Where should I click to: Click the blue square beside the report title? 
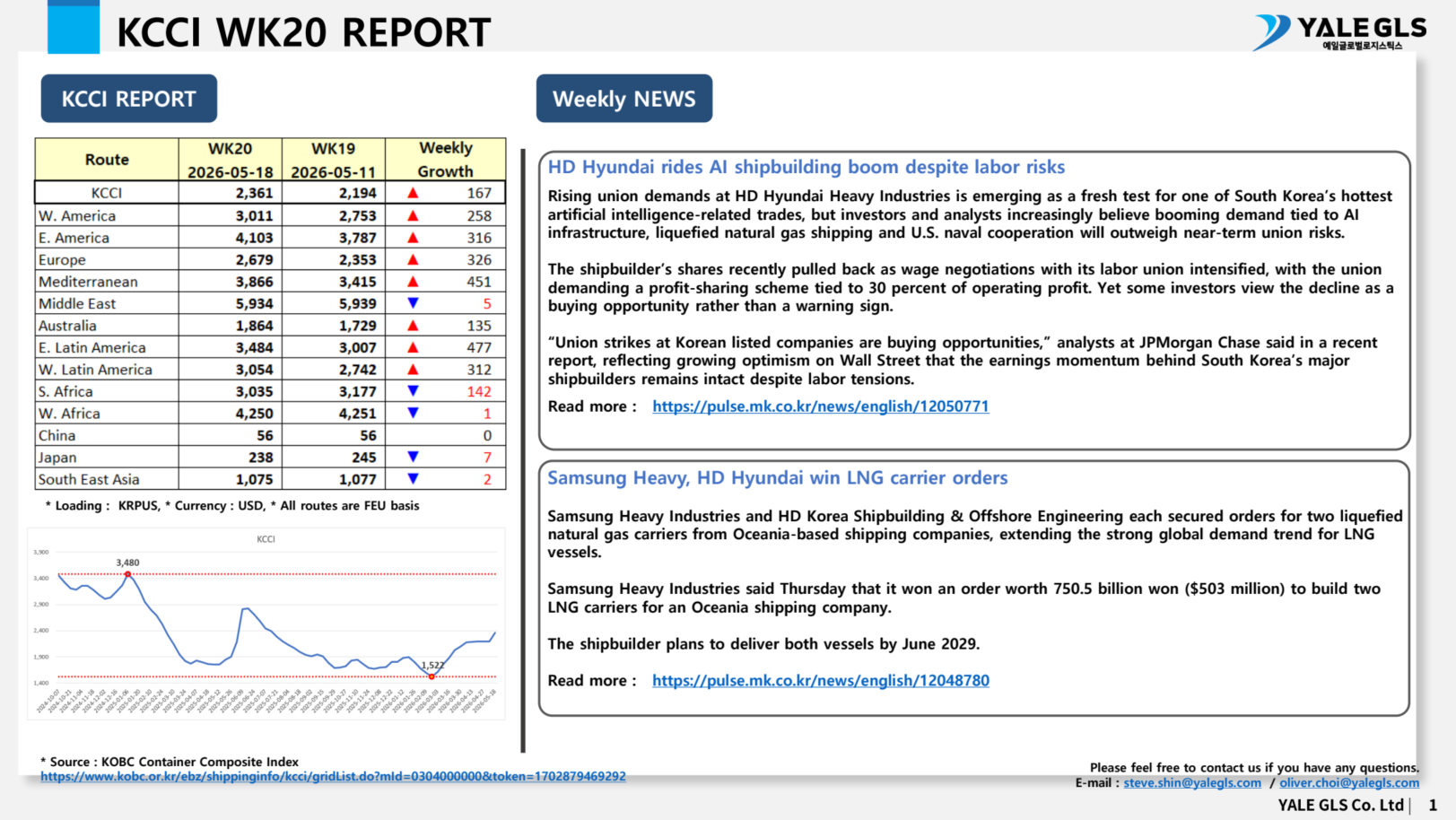pyautogui.click(x=74, y=27)
